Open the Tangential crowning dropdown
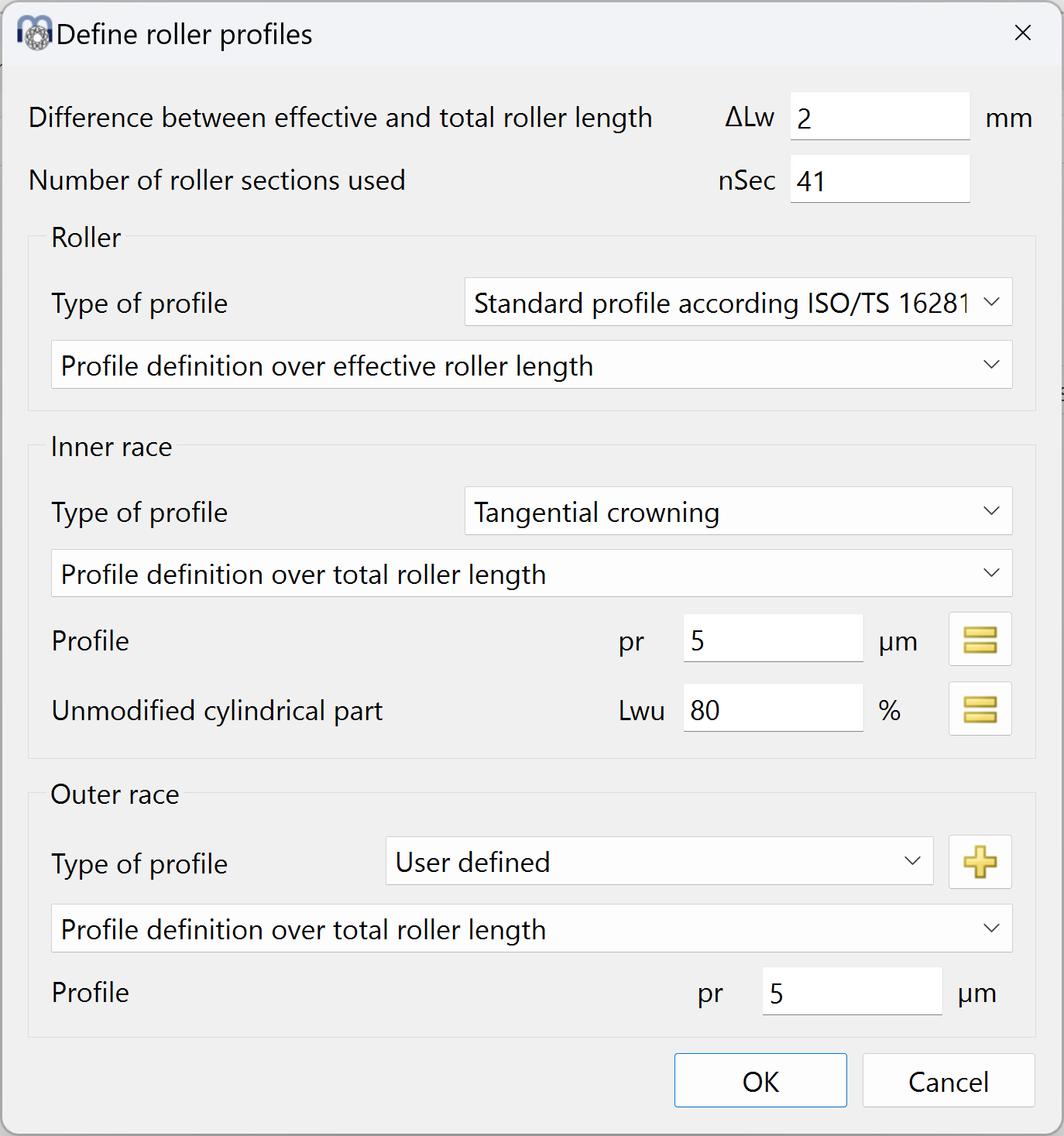The image size is (1064, 1136). tap(737, 512)
